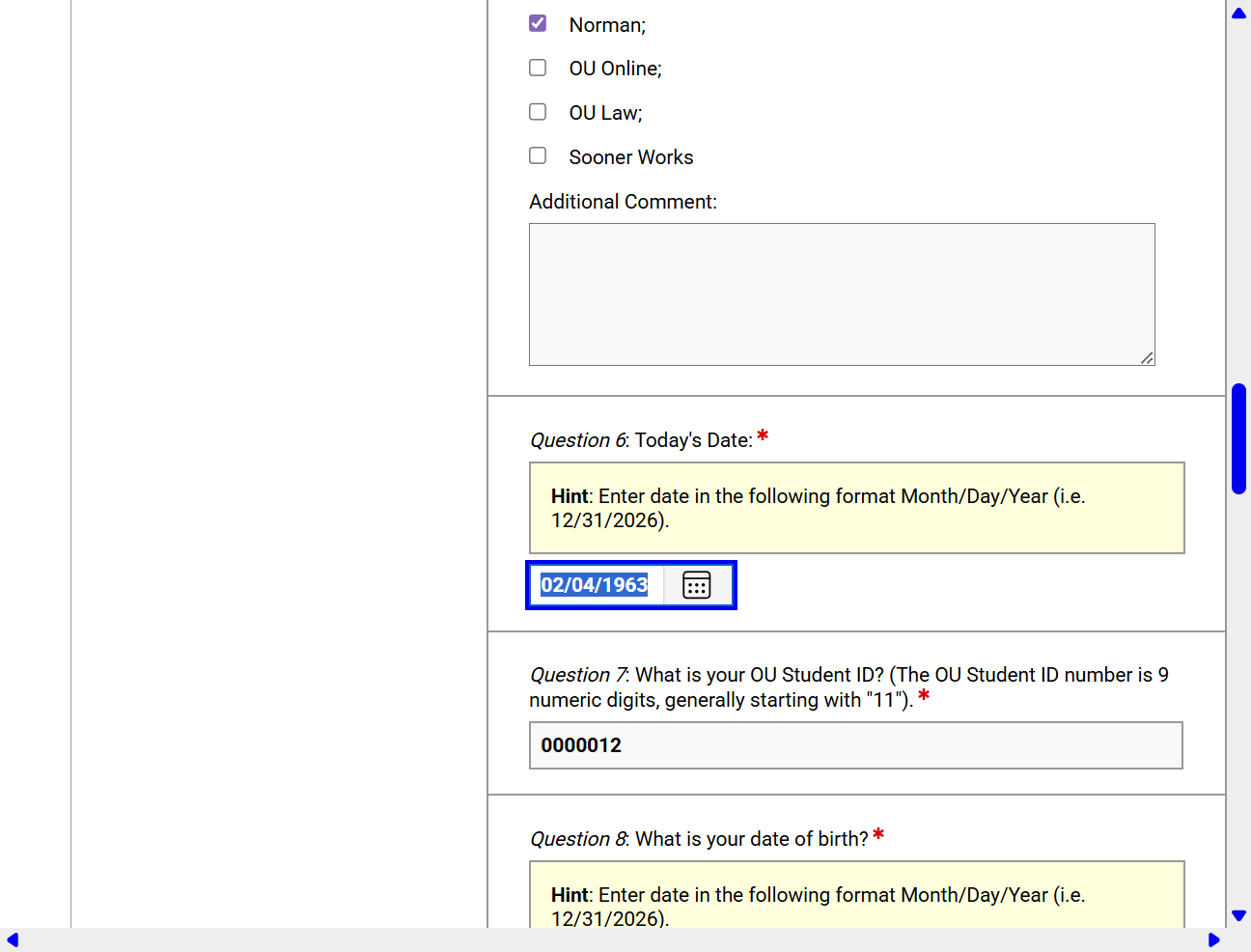Select the OU Student ID input field
1251x952 pixels.
tap(856, 745)
